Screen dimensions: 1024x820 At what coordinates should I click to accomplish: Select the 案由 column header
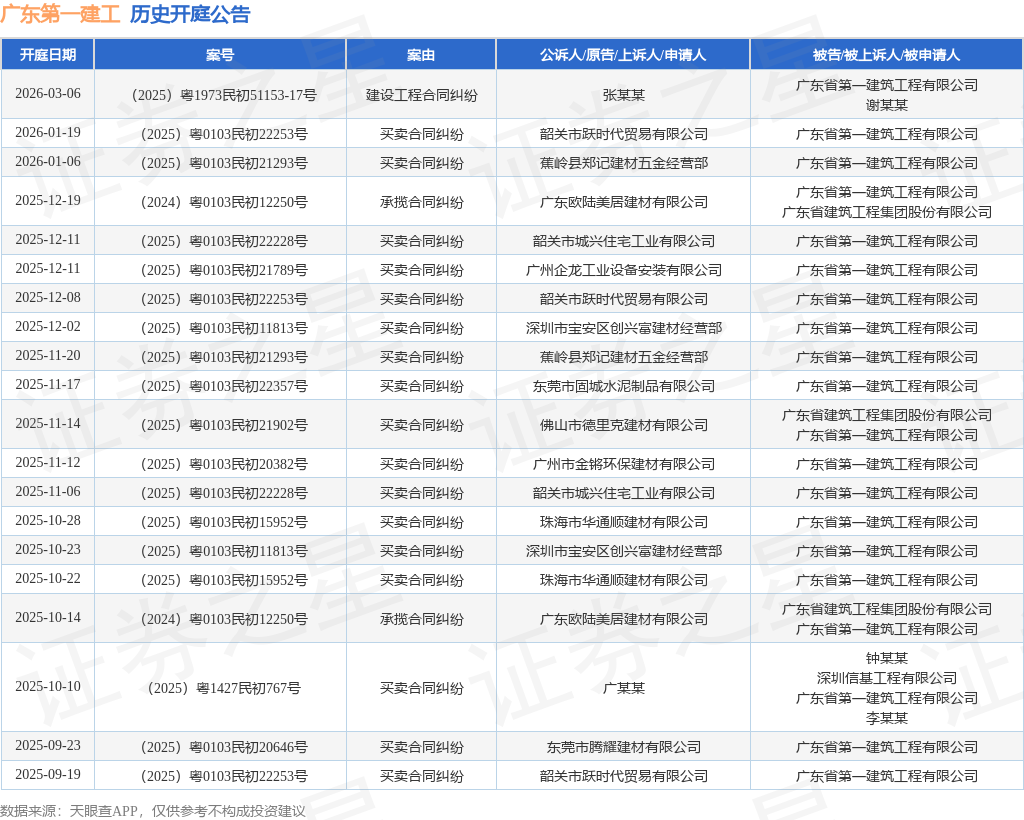[x=421, y=55]
